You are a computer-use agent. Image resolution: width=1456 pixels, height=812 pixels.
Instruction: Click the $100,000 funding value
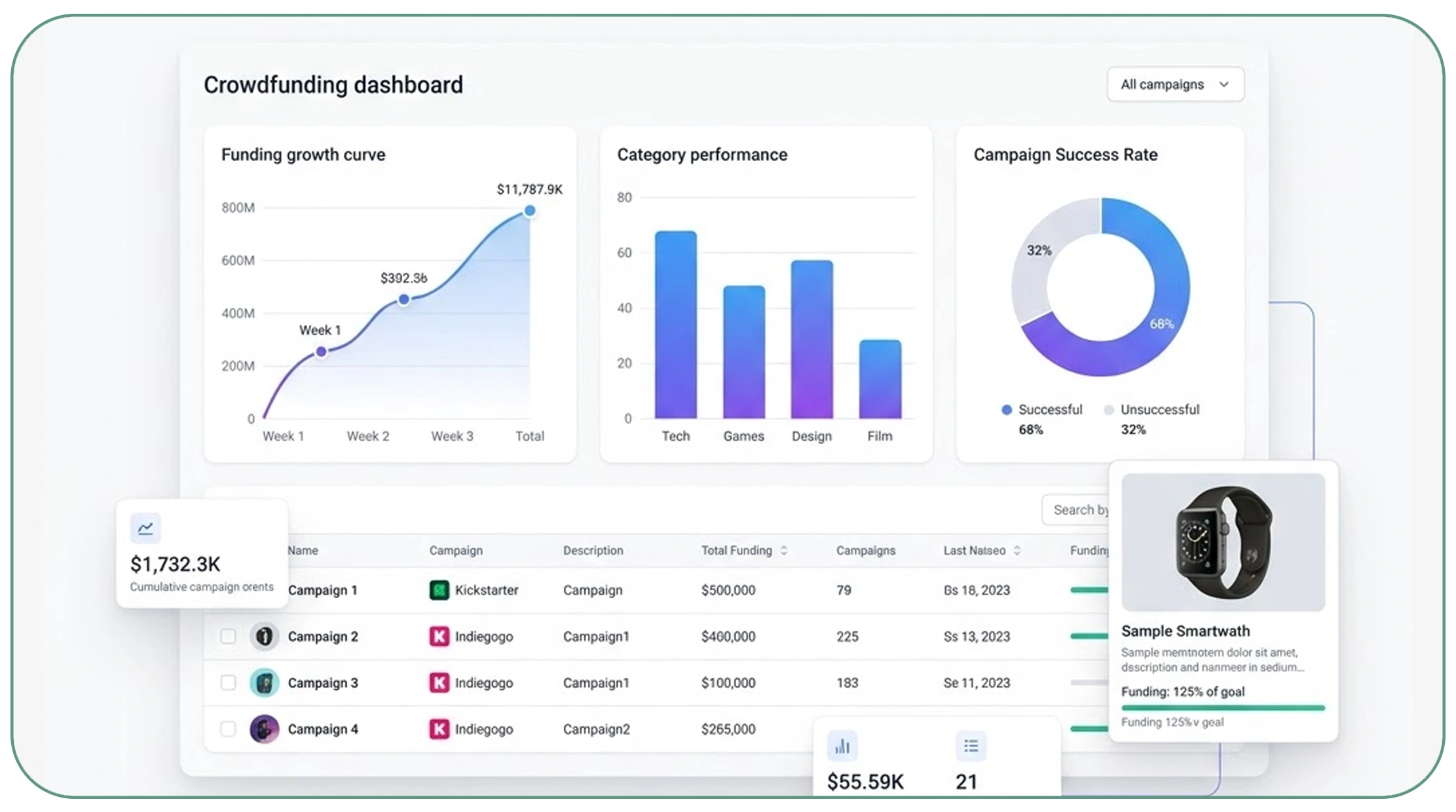coord(728,683)
